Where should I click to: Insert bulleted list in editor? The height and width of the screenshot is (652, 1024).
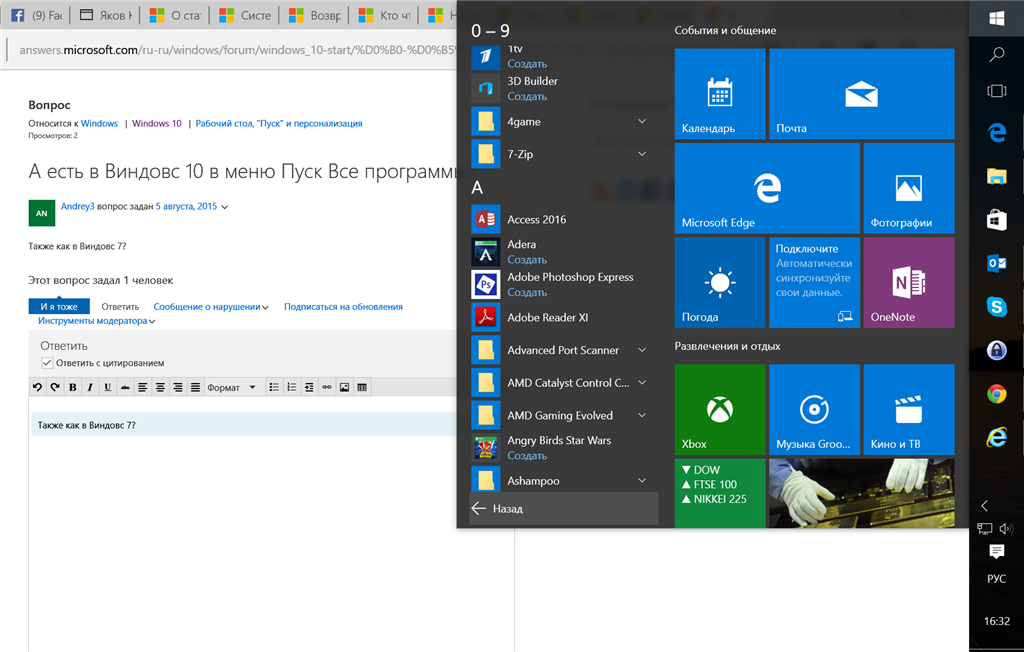click(x=274, y=387)
